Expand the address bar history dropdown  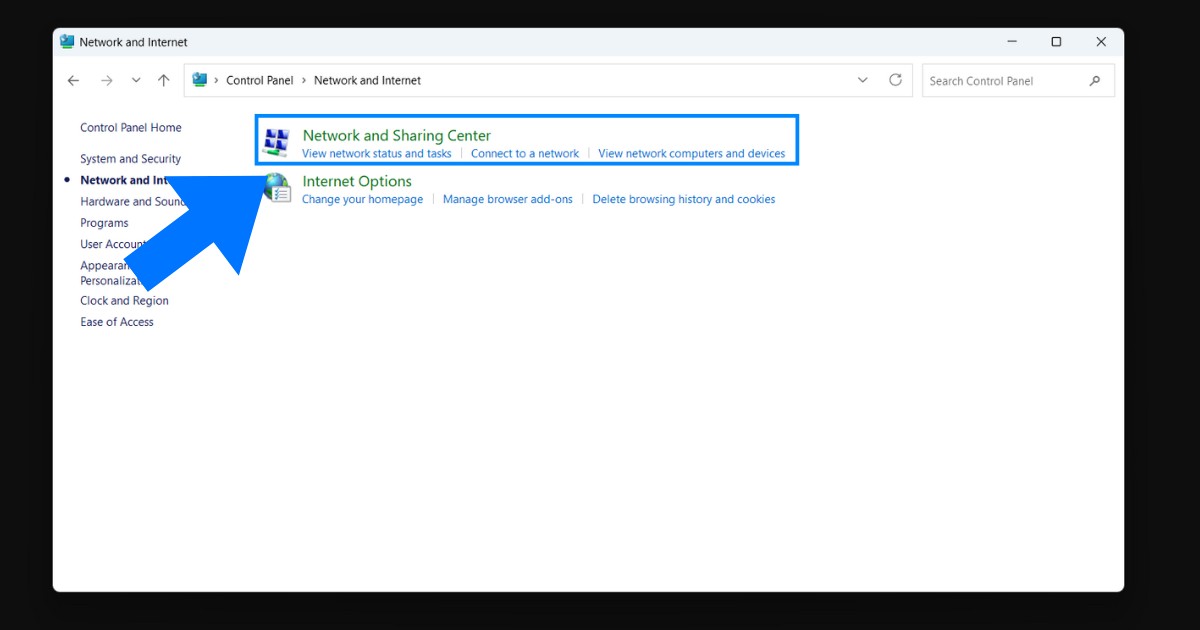click(x=862, y=80)
